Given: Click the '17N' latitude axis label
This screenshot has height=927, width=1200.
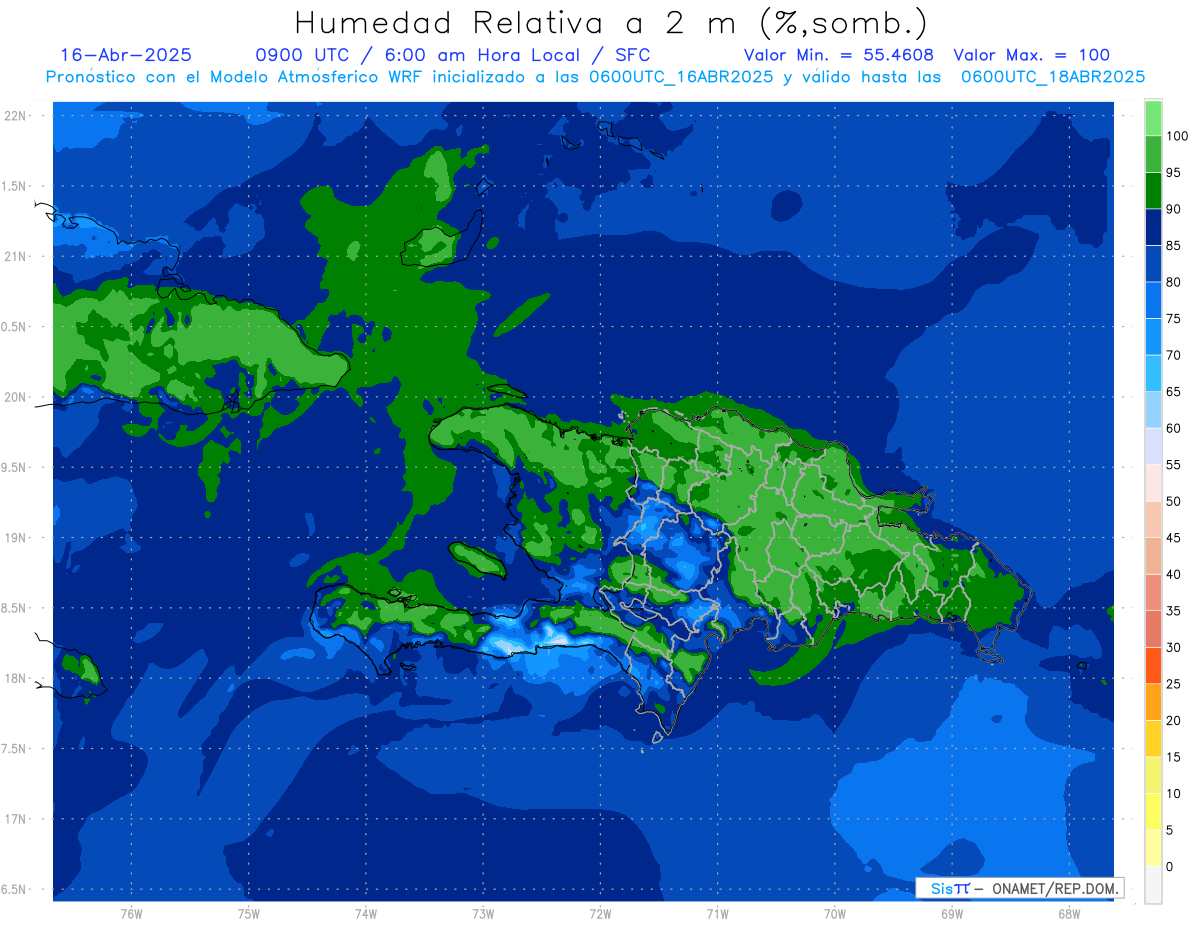Looking at the screenshot, I should click(16, 819).
